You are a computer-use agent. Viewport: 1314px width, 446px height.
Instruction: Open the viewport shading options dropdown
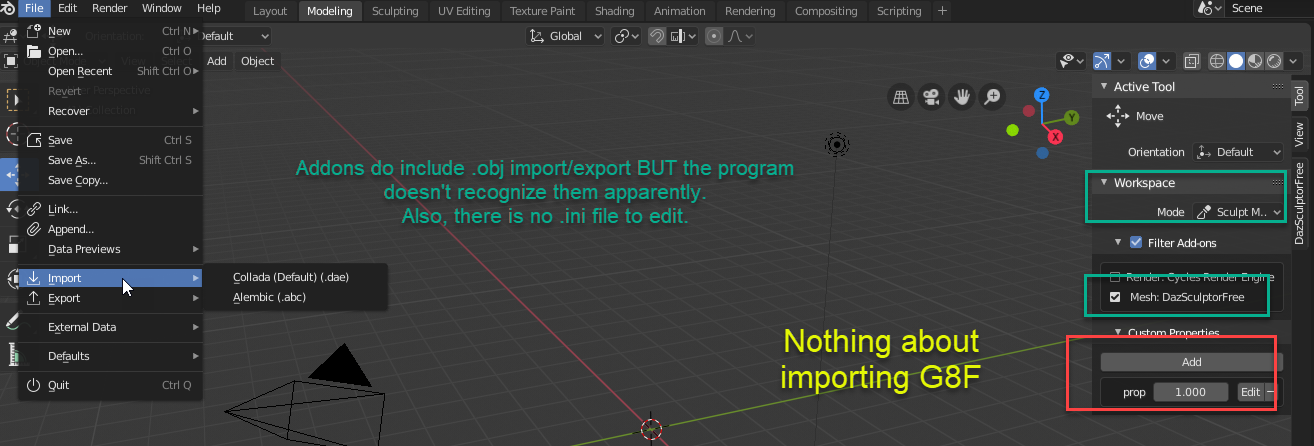(x=1293, y=61)
